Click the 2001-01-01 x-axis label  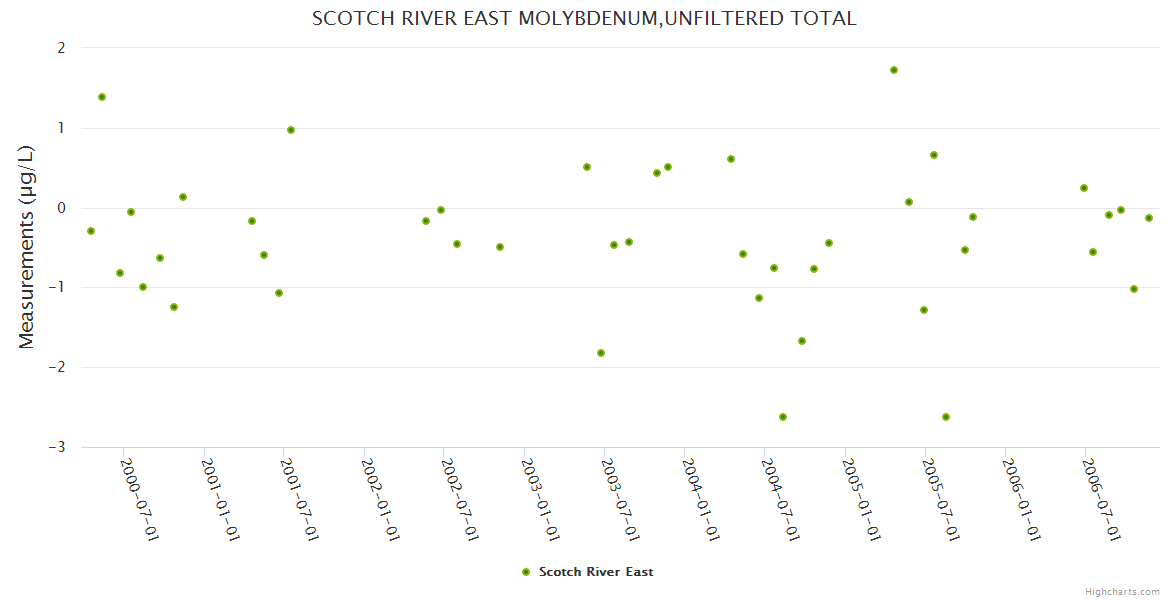[220, 499]
